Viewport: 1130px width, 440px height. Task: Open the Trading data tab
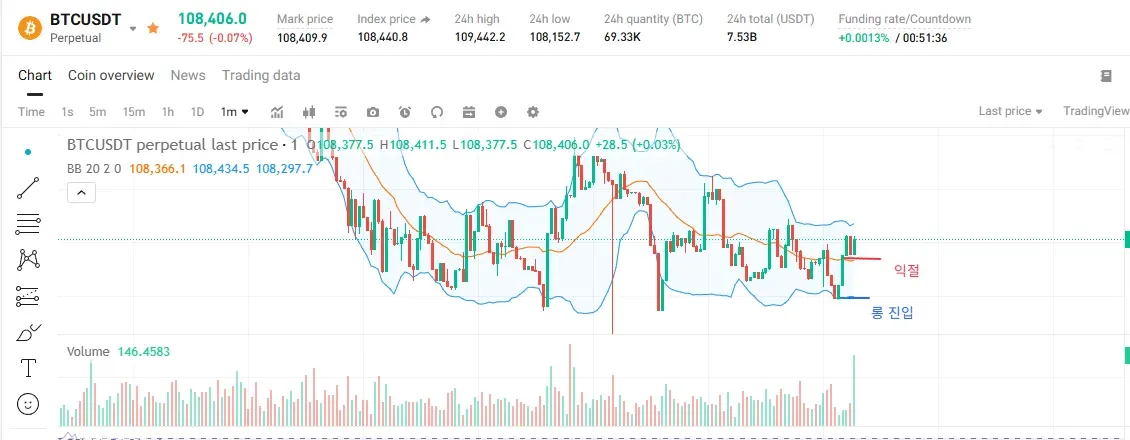tap(261, 75)
